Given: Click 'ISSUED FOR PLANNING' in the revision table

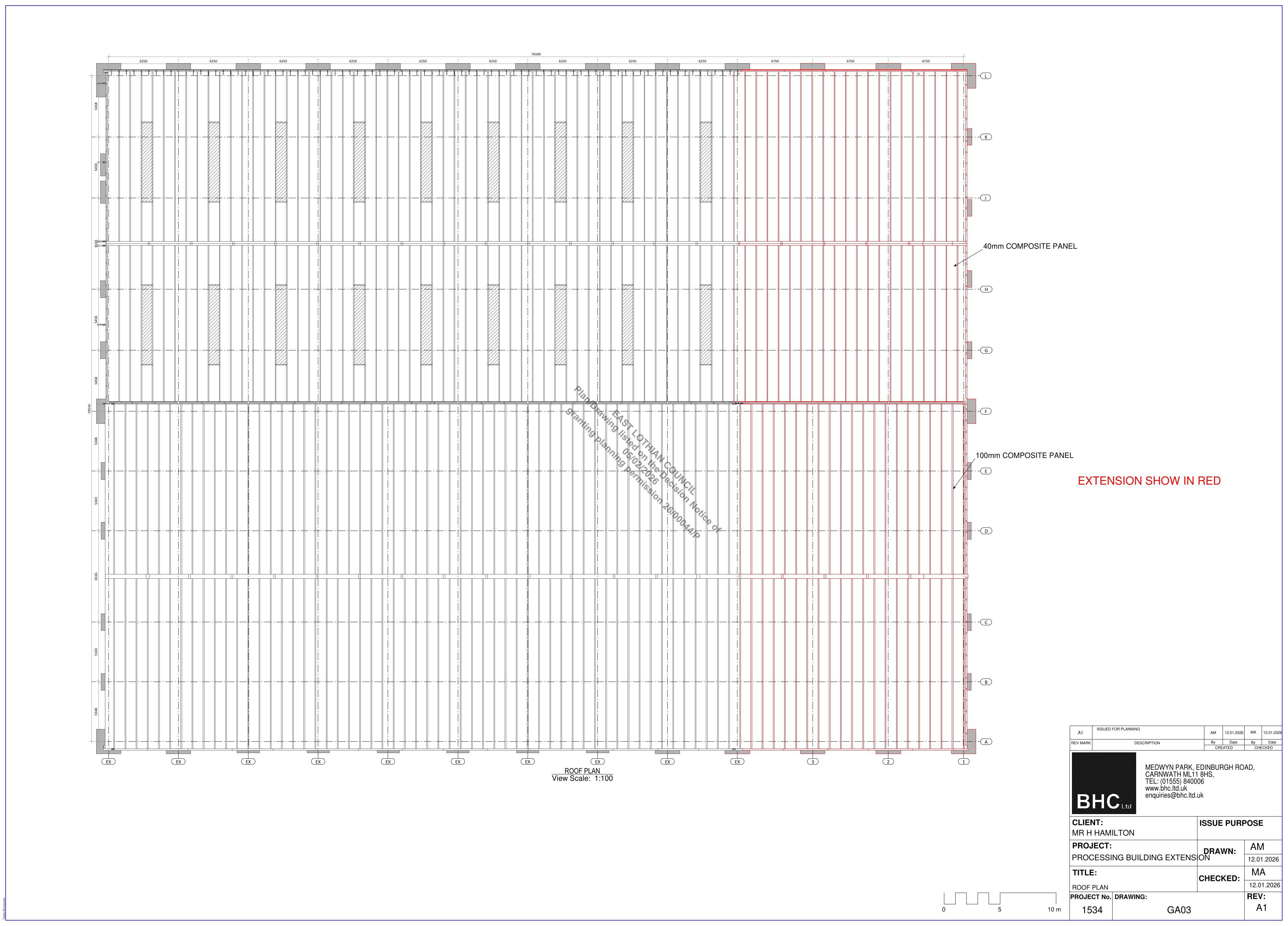Looking at the screenshot, I should [x=1118, y=729].
